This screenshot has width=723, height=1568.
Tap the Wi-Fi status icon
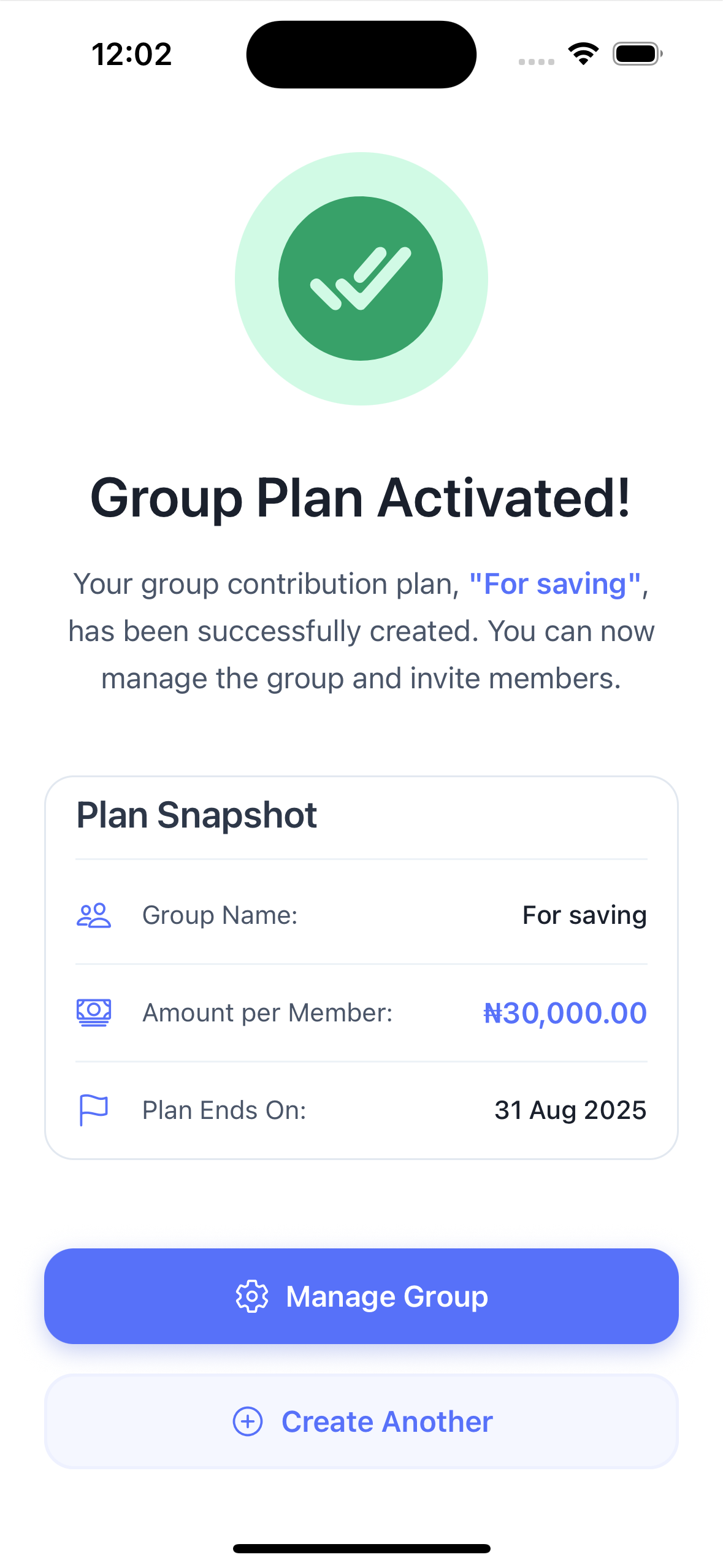coord(583,54)
